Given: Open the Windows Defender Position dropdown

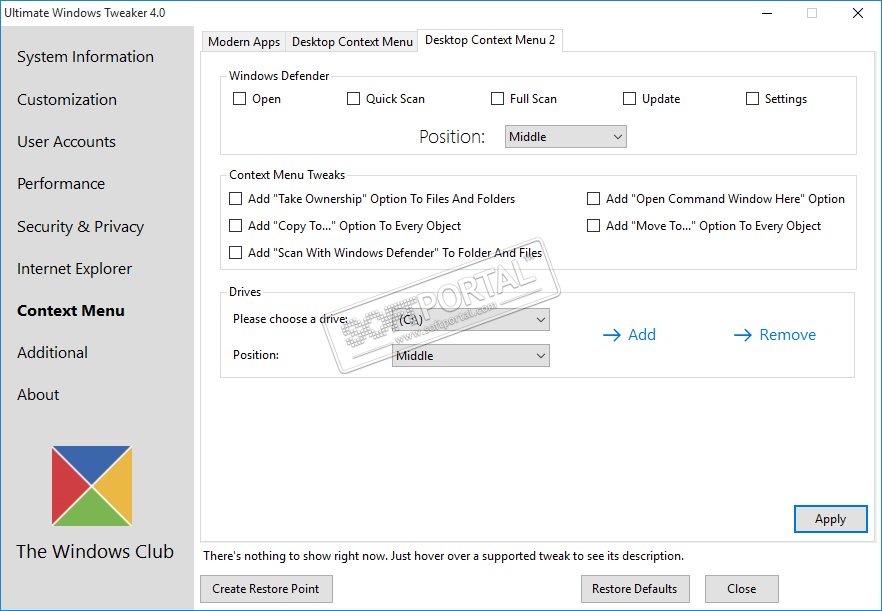Looking at the screenshot, I should coord(566,137).
